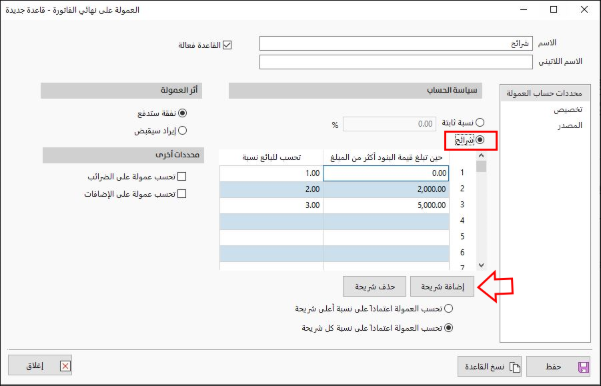Click rate cell 3.00
The height and width of the screenshot is (386, 601).
[x=271, y=205]
